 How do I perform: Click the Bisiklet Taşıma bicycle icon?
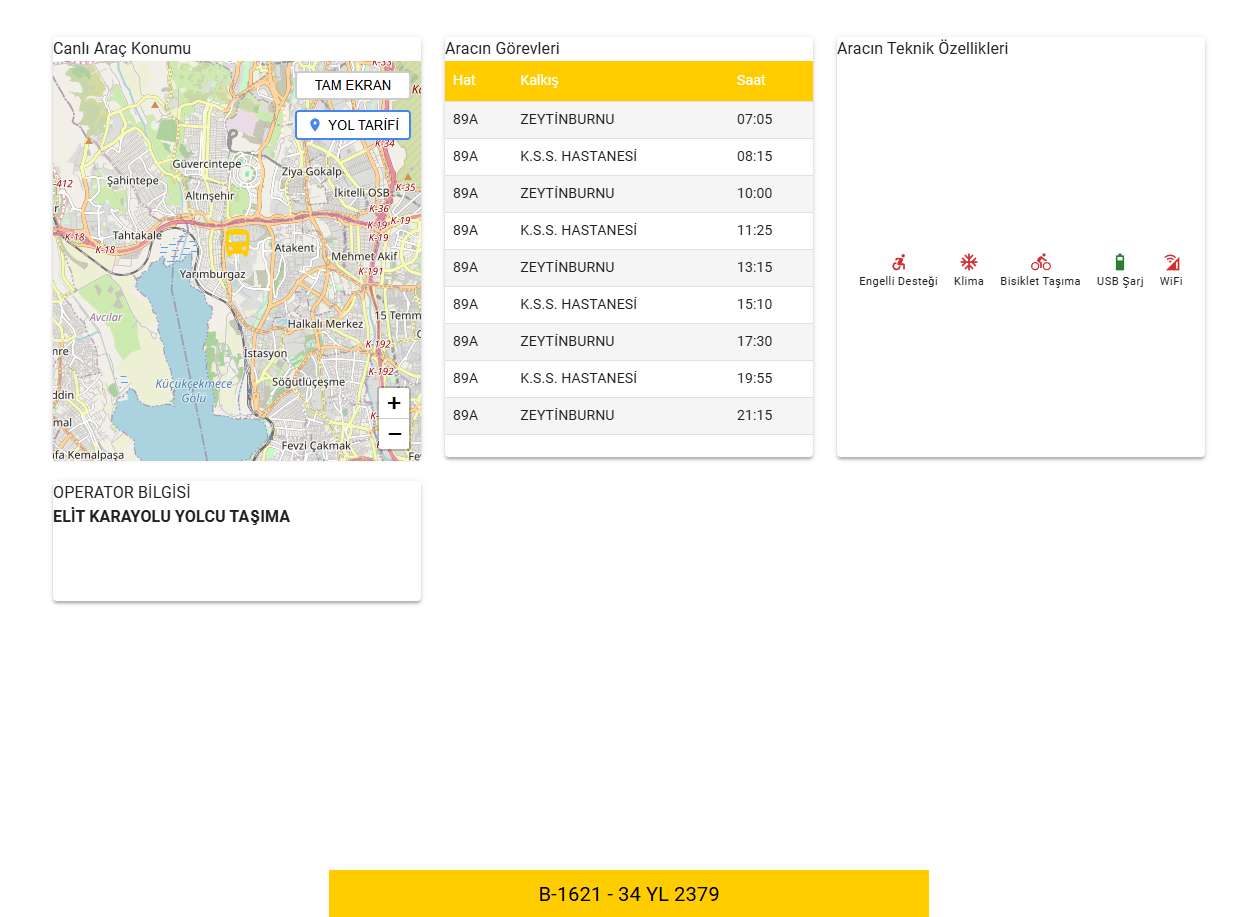coord(1040,262)
